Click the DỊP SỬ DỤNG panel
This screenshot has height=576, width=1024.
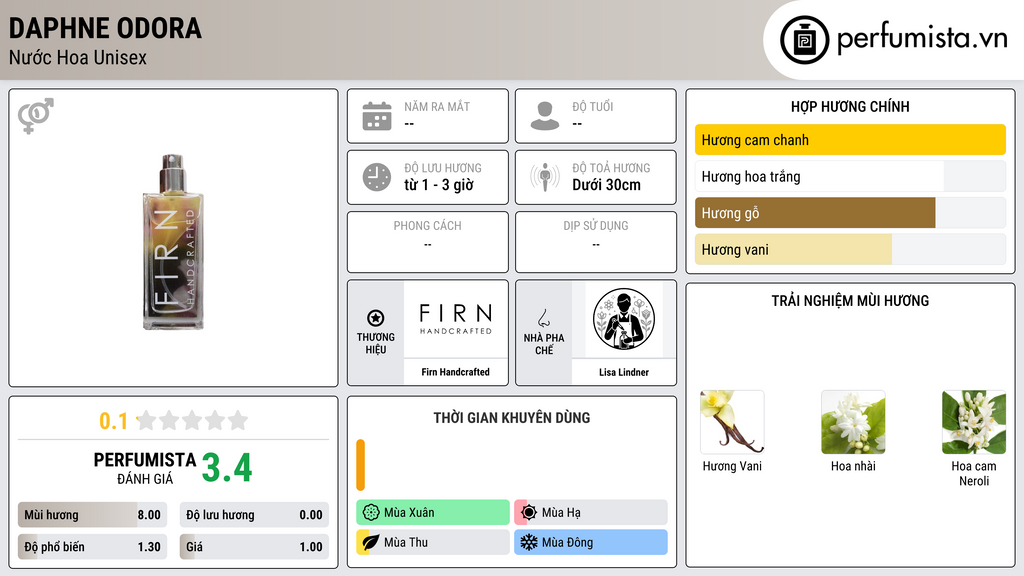[x=596, y=242]
